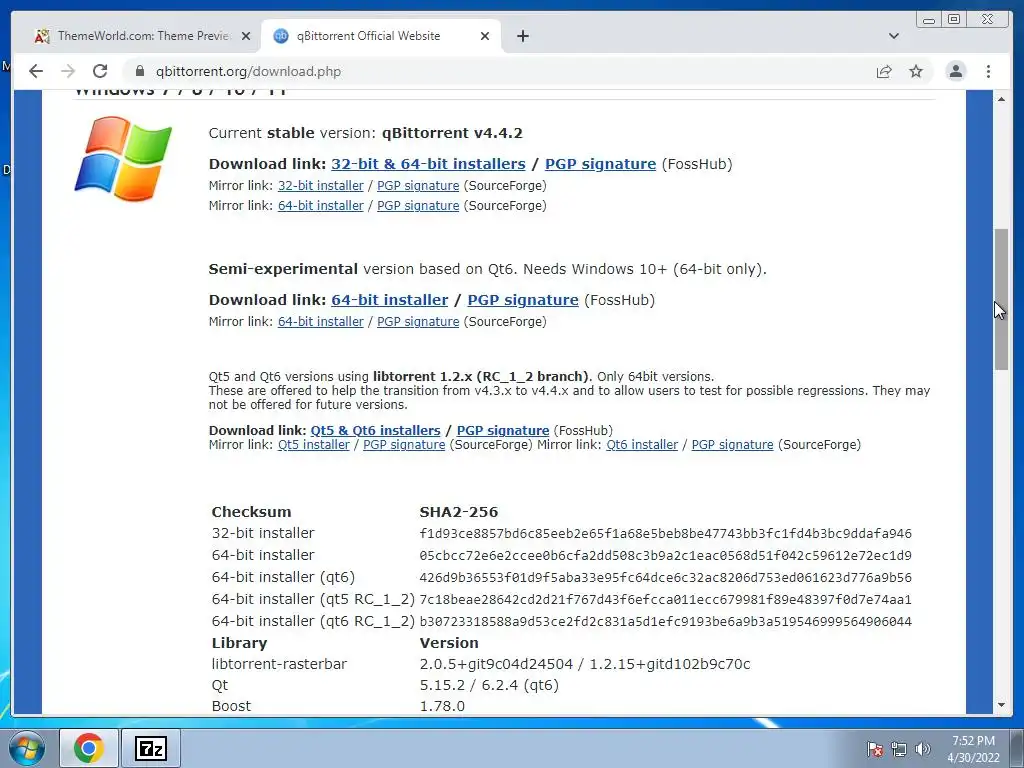This screenshot has height=768, width=1024.
Task: Click the libtorrent-rasterbar version value
Action: point(584,664)
